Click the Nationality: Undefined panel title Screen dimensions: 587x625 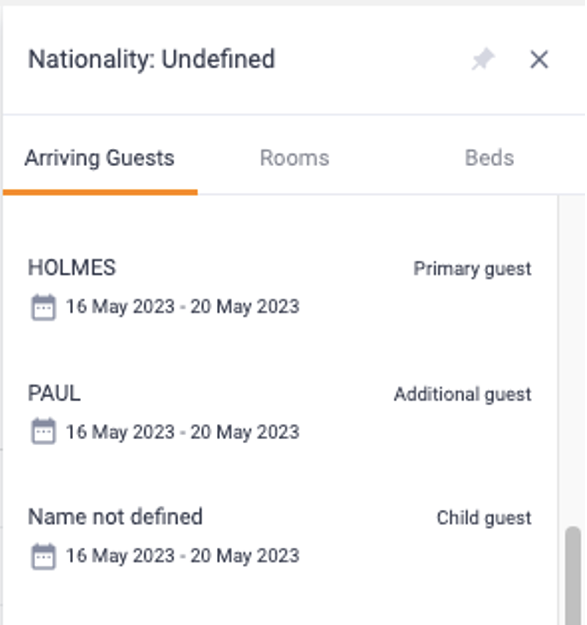tap(151, 60)
